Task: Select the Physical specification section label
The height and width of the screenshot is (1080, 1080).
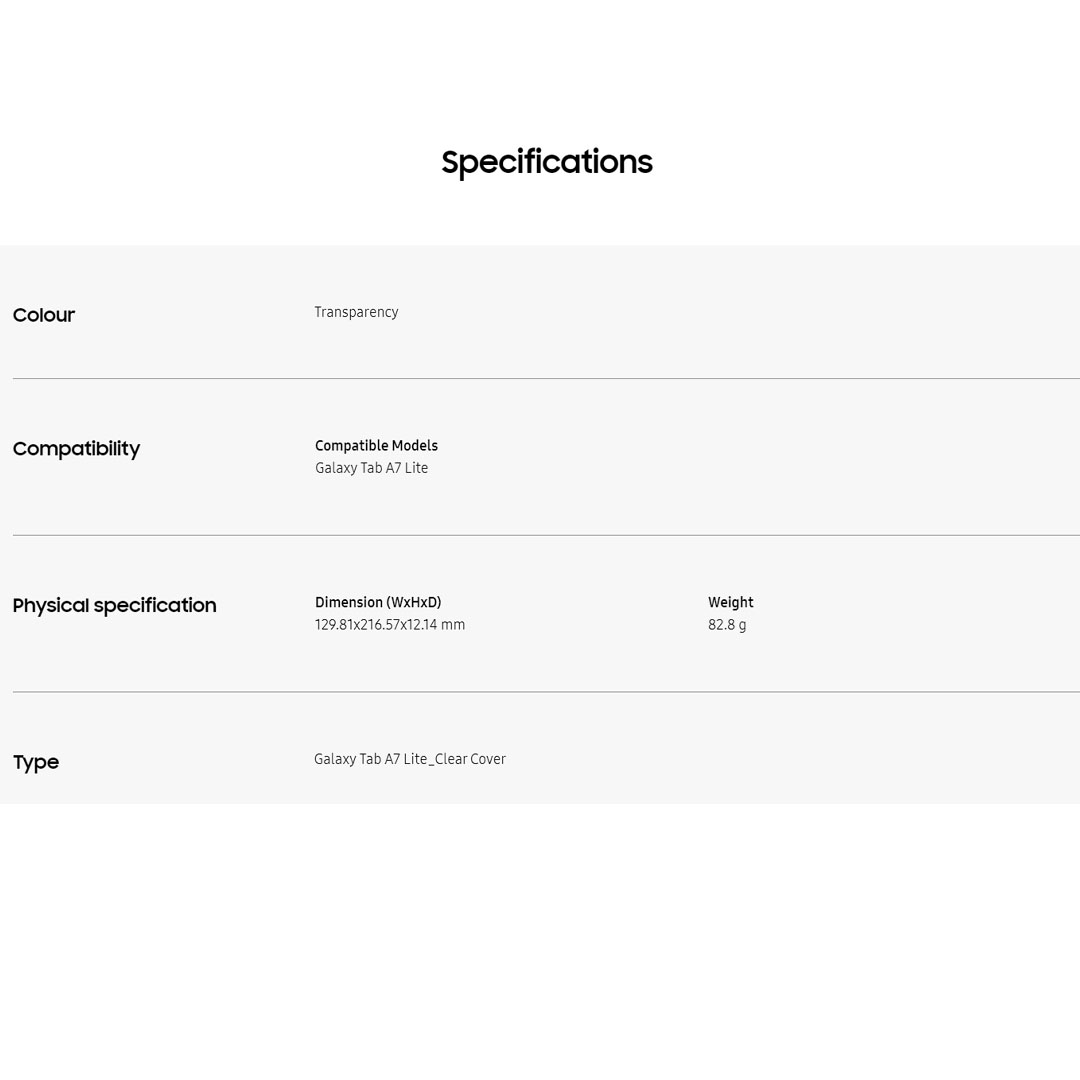Action: [x=114, y=606]
